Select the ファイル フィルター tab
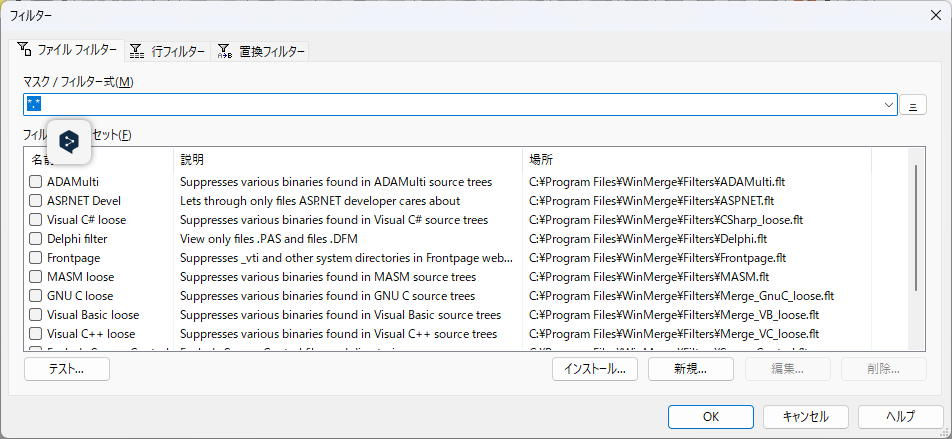This screenshot has height=439, width=952. (67, 50)
